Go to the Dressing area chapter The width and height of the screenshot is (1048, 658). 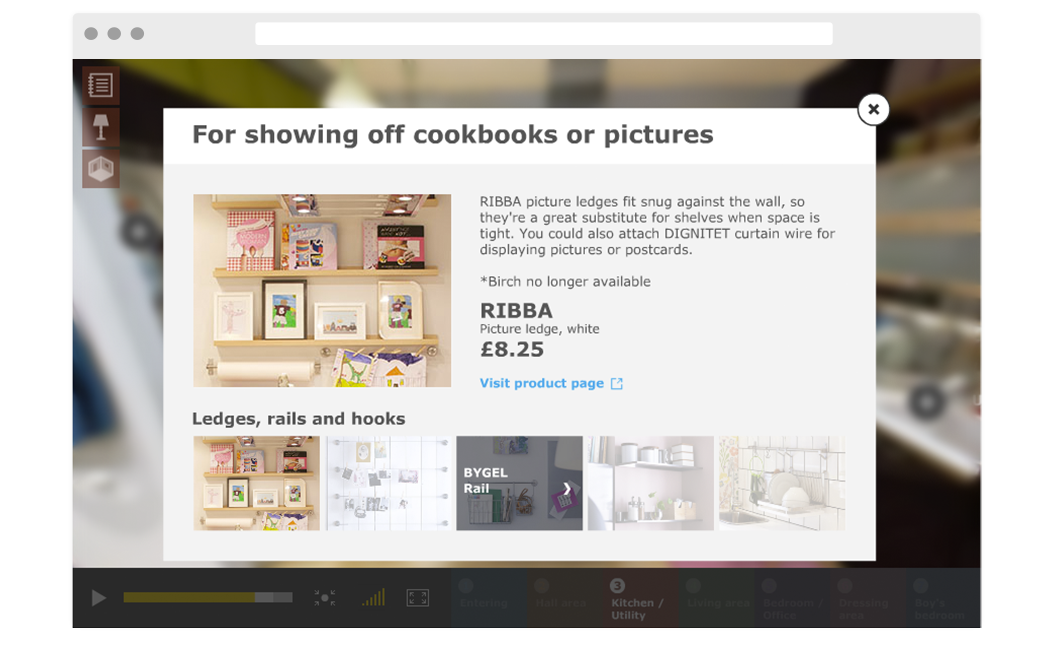coord(868,598)
